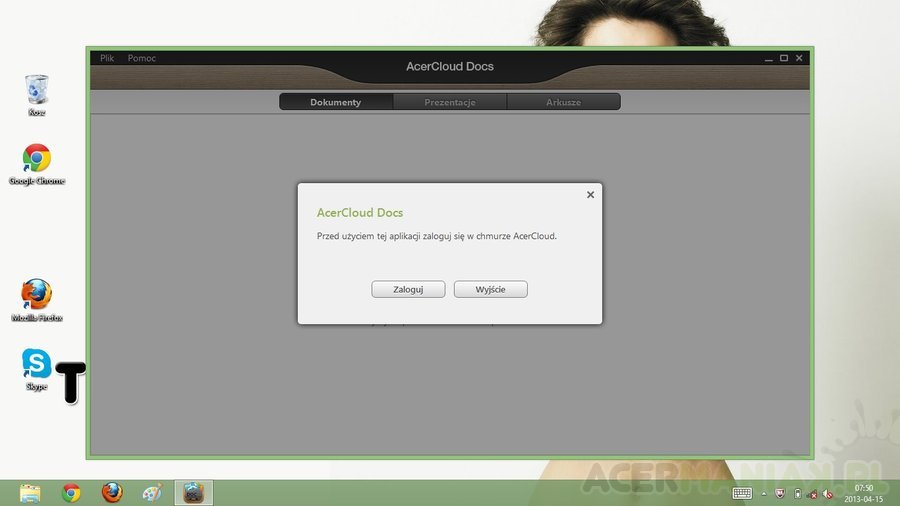The width and height of the screenshot is (900, 506).
Task: Minimize the AcerCloud Docs window
Action: click(x=769, y=59)
